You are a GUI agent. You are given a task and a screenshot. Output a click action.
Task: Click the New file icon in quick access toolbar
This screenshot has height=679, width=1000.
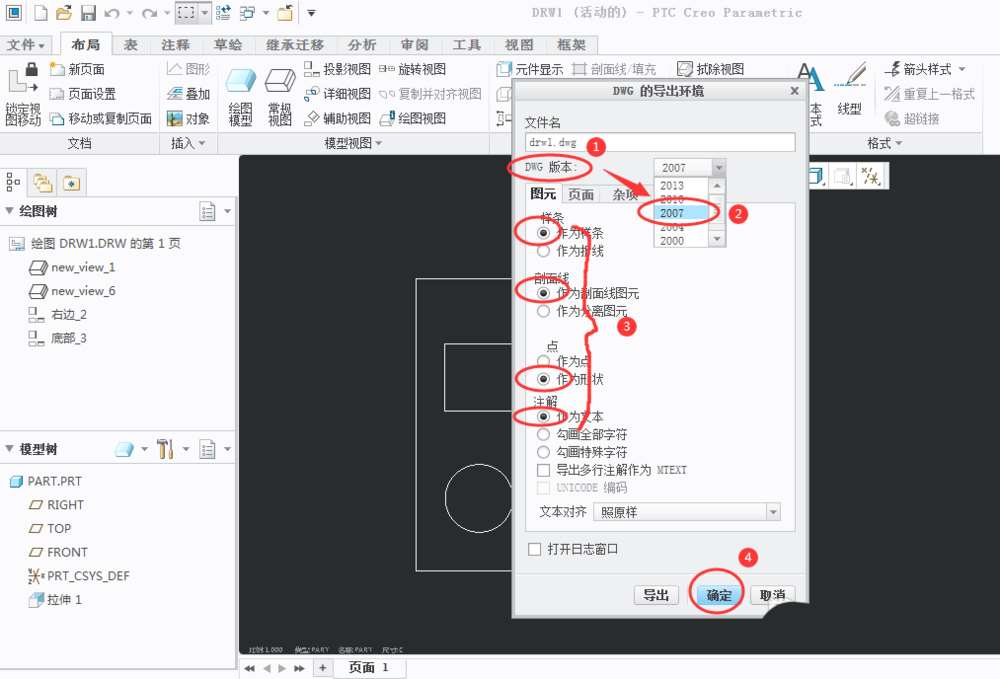[40, 12]
